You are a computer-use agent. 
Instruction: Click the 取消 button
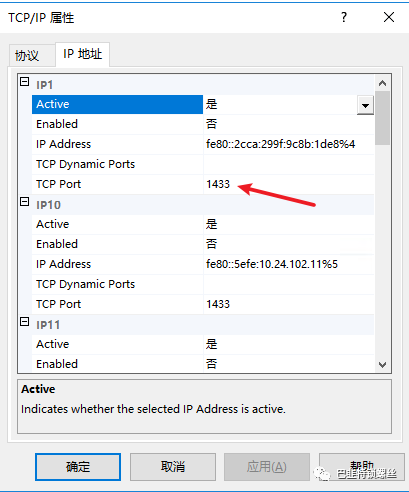[x=173, y=467]
